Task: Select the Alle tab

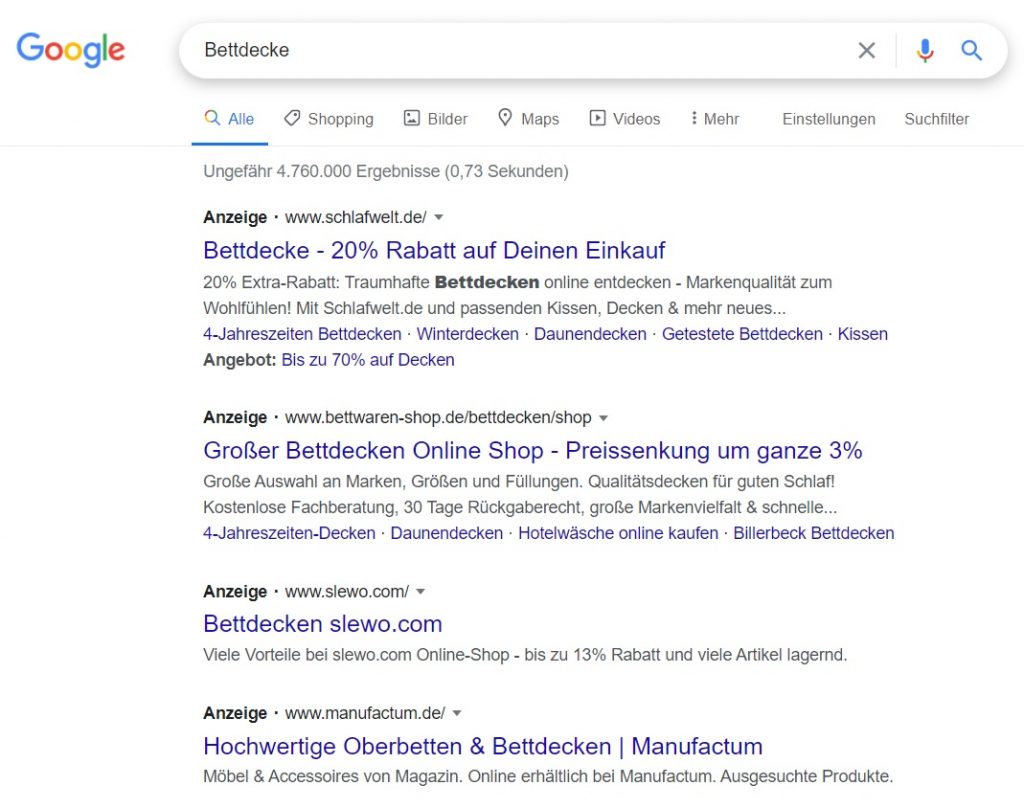Action: [x=229, y=119]
